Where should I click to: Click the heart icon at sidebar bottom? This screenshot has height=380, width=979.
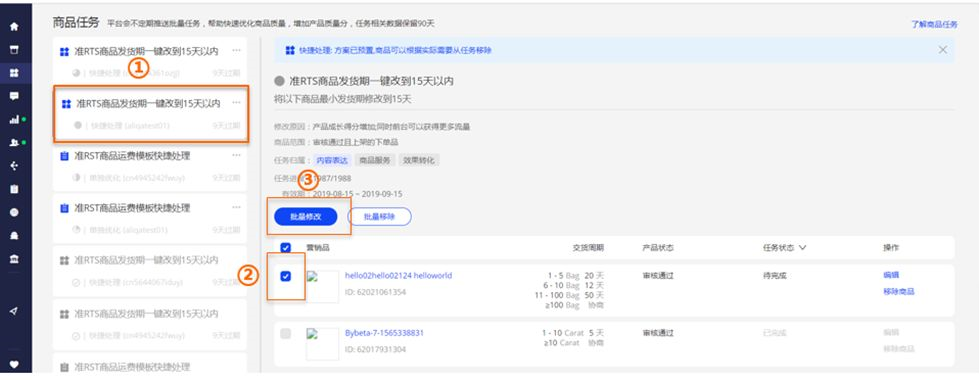pyautogui.click(x=14, y=364)
